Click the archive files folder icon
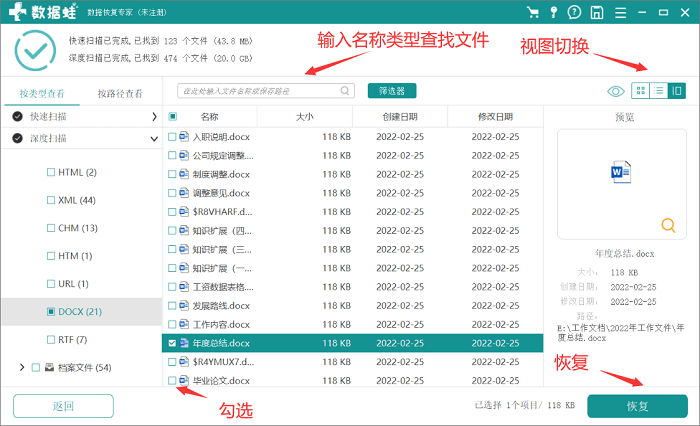The image size is (700, 426). tap(50, 367)
